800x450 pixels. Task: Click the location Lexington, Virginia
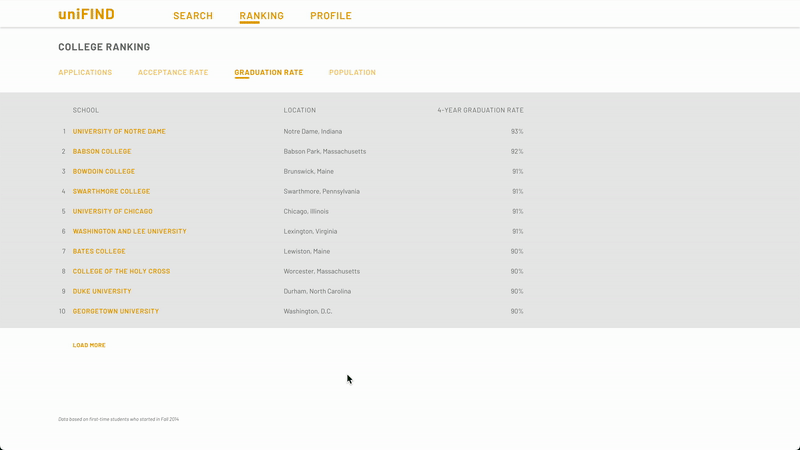310,231
